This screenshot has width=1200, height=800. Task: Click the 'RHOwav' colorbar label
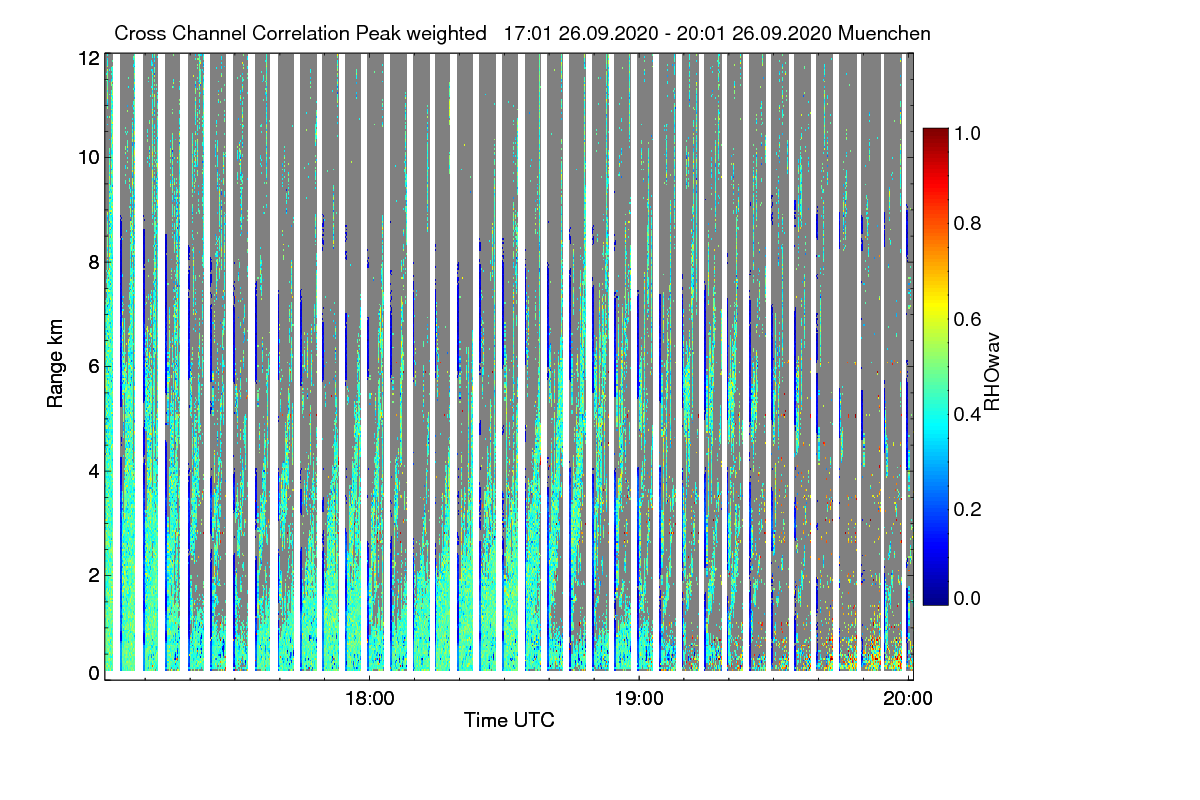click(993, 372)
